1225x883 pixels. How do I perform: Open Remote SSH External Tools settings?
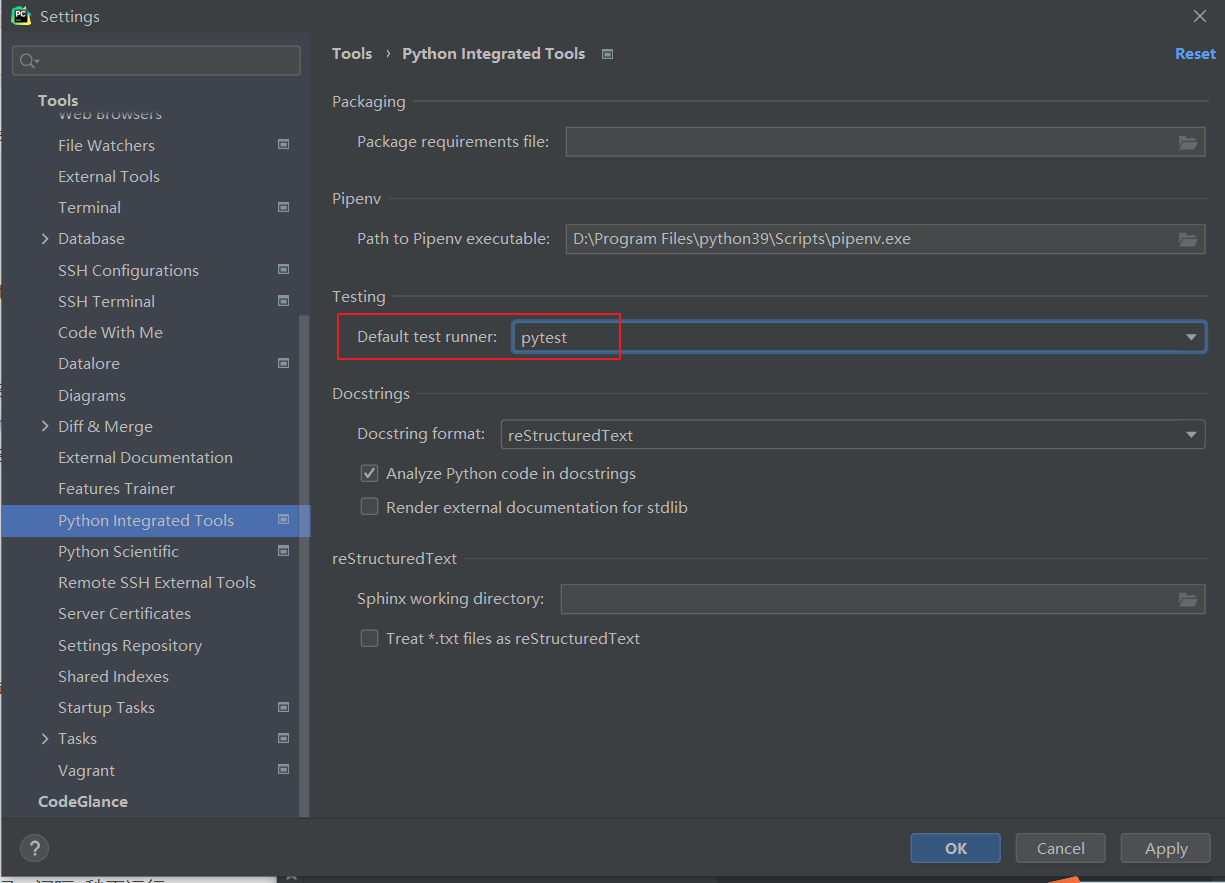point(157,582)
